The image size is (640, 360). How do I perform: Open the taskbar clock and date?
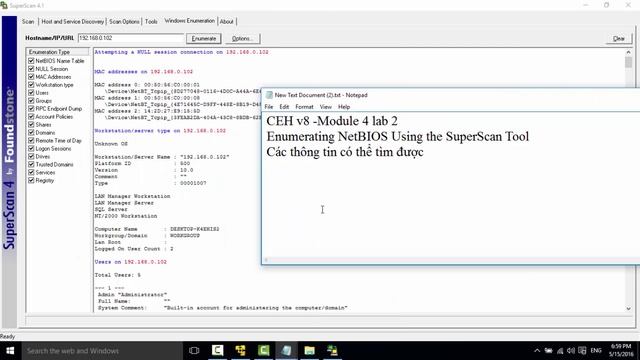pyautogui.click(x=621, y=350)
